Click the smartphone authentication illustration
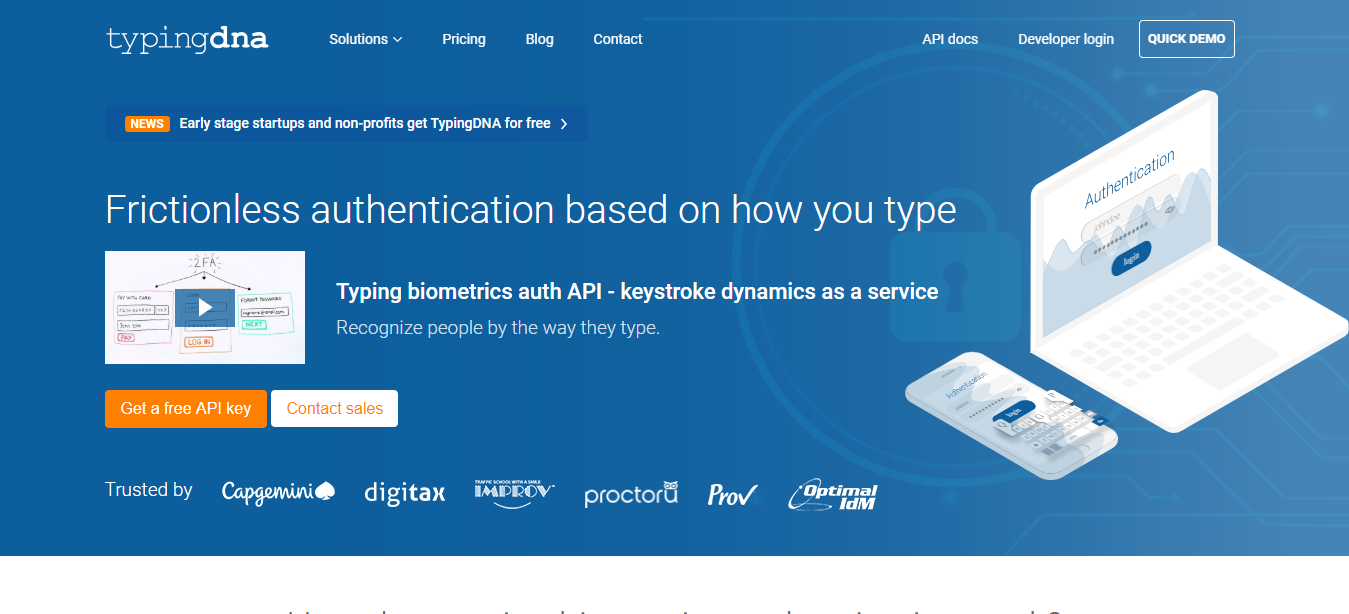The width and height of the screenshot is (1349, 614). click(1010, 416)
